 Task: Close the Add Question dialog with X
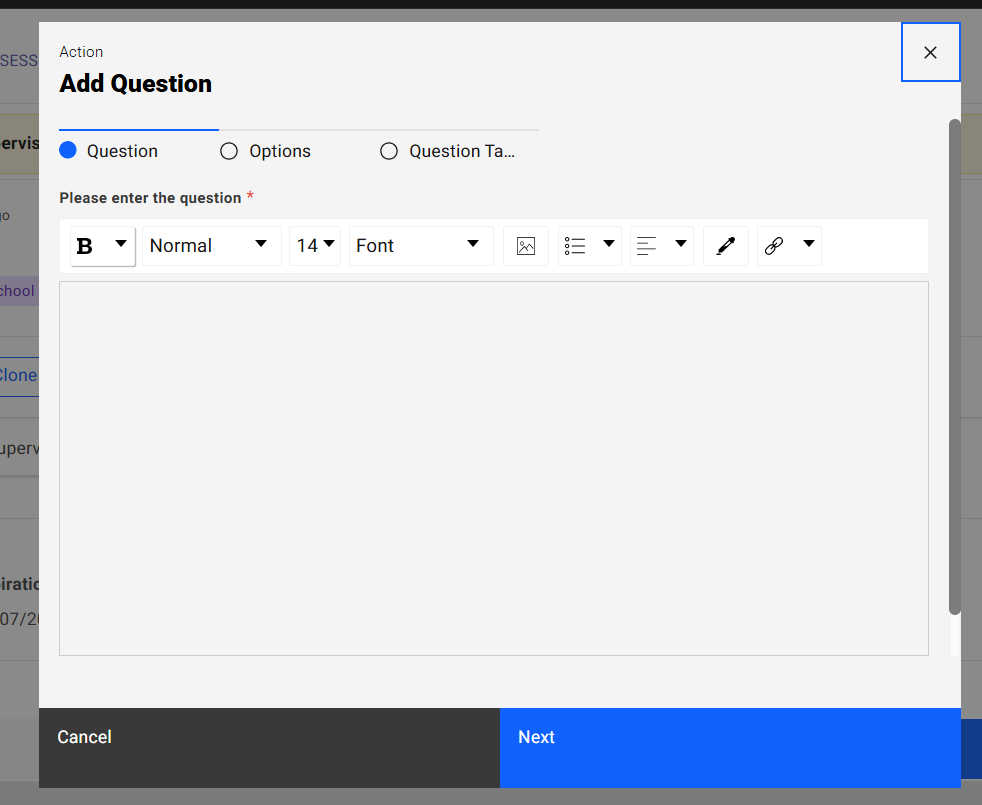coord(930,52)
